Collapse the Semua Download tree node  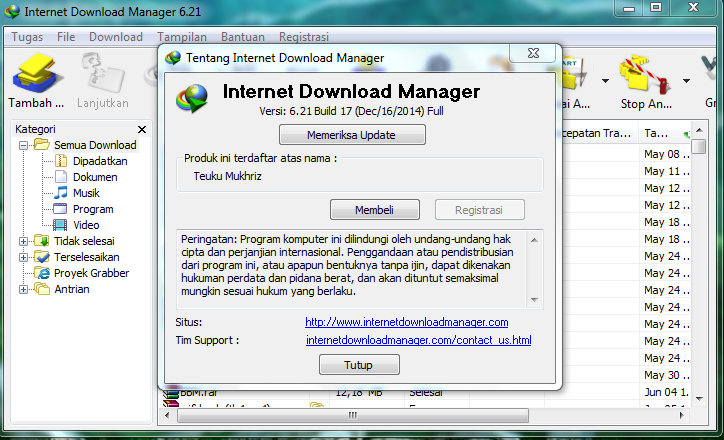tap(23, 145)
